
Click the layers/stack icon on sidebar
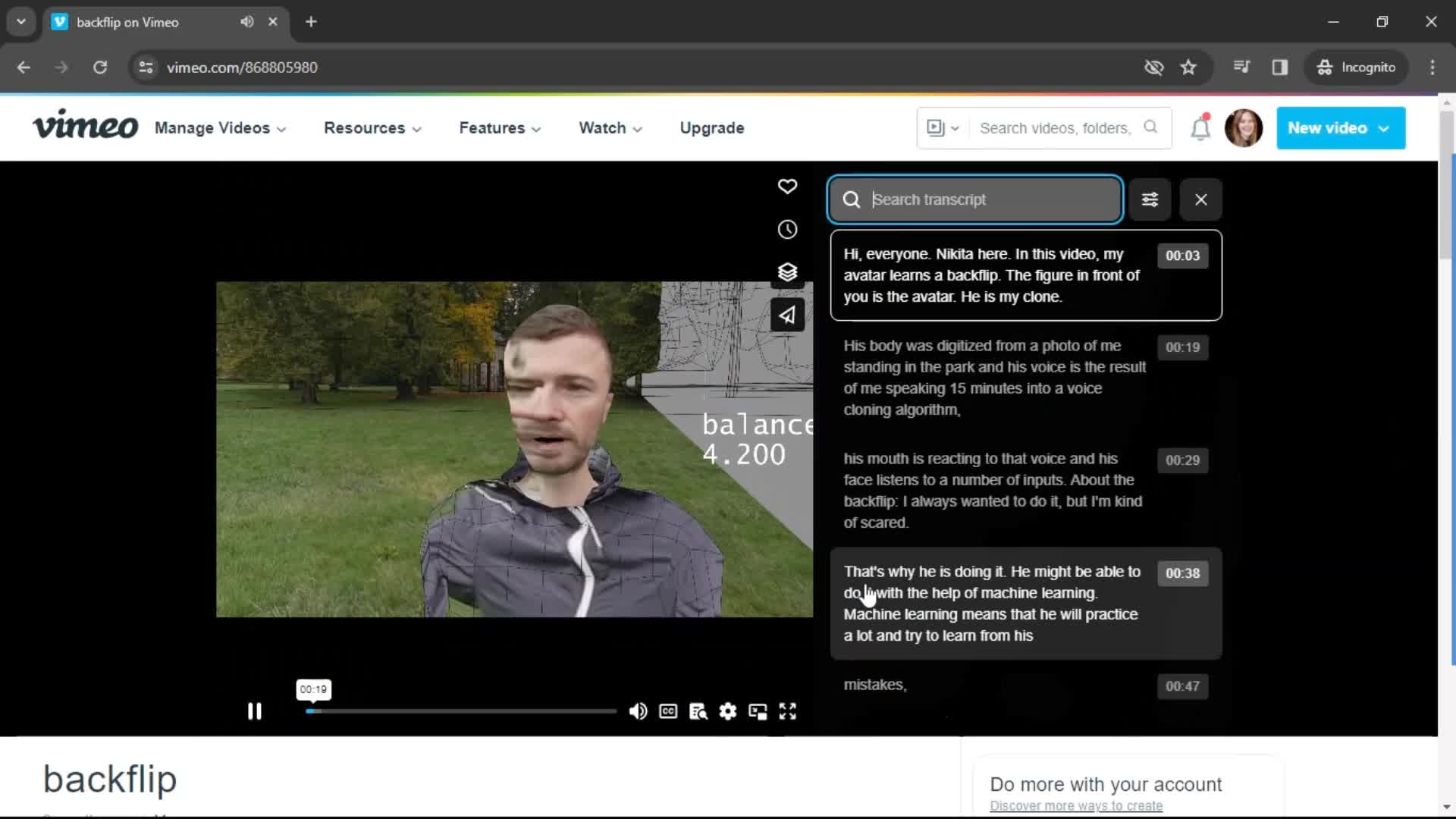(789, 272)
